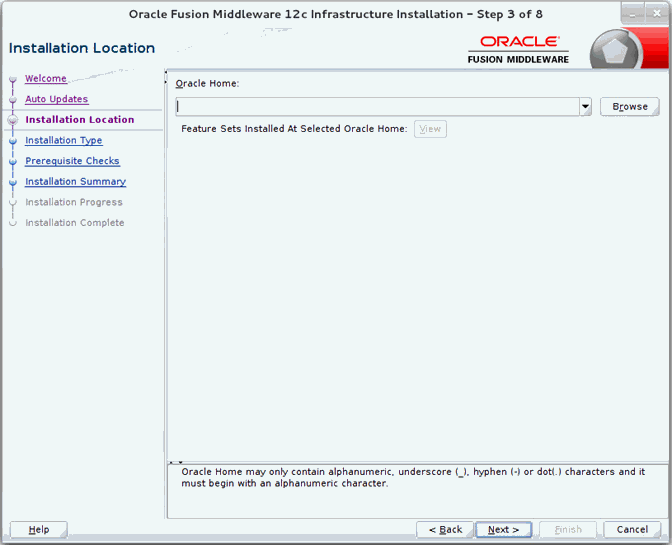Minimize the installer window

click(x=633, y=14)
